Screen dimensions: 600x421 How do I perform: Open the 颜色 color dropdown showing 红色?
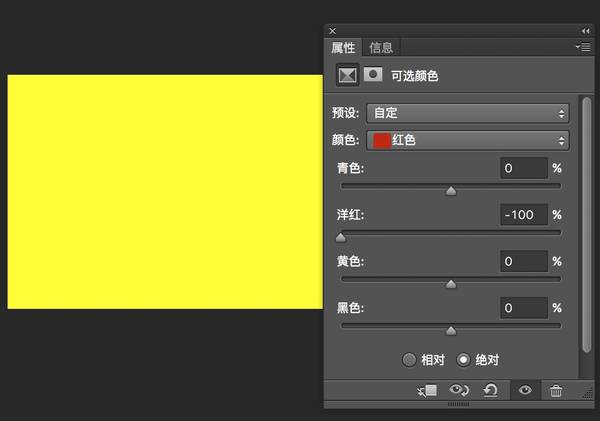point(468,140)
